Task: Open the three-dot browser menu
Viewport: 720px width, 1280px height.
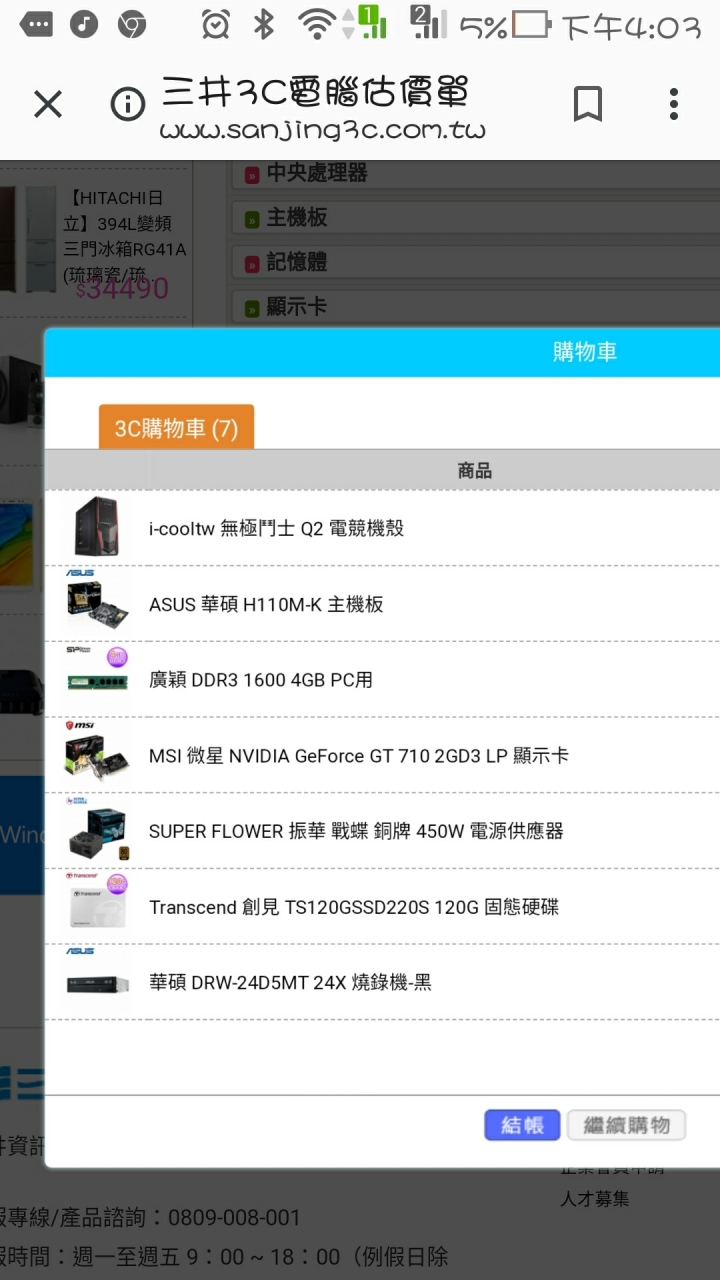Action: click(x=674, y=104)
